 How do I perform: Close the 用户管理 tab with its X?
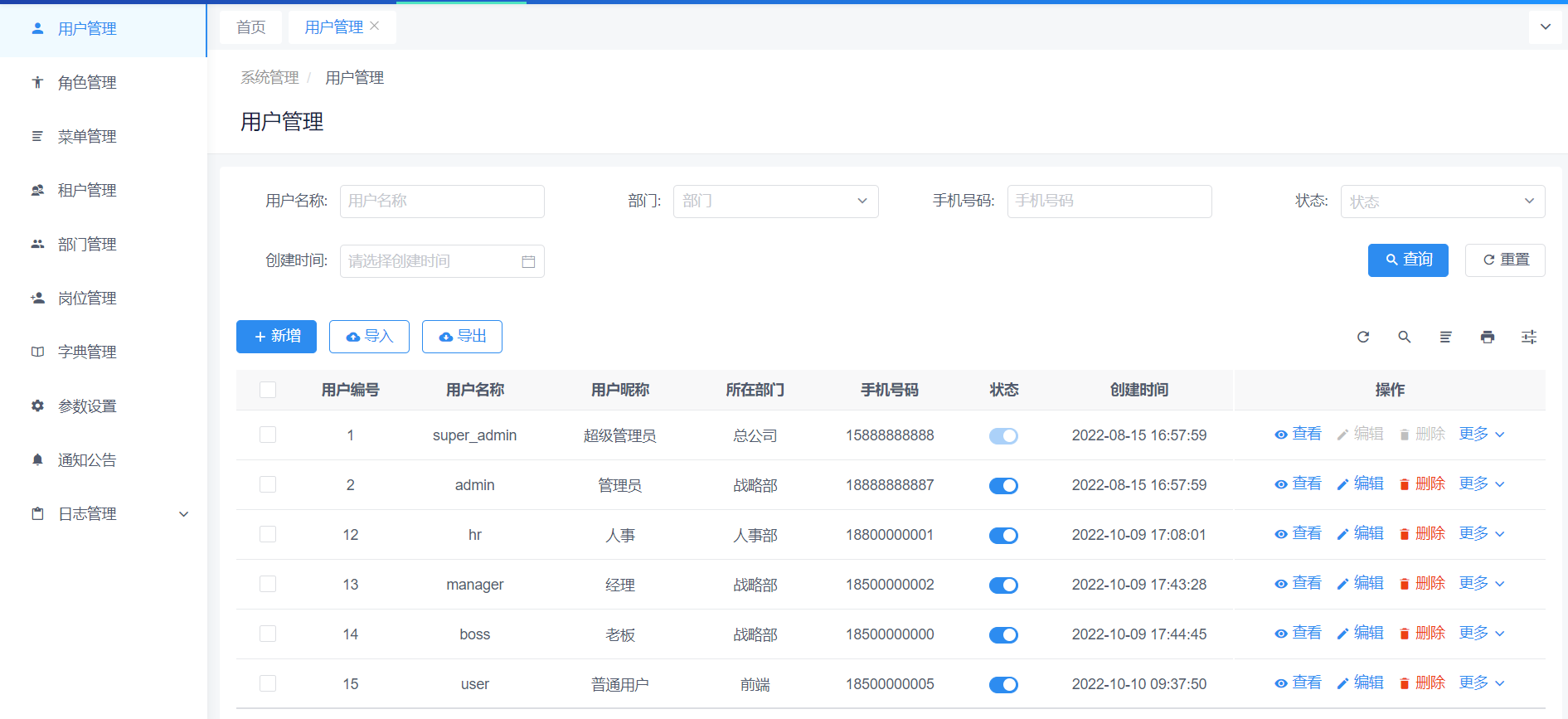coord(375,27)
